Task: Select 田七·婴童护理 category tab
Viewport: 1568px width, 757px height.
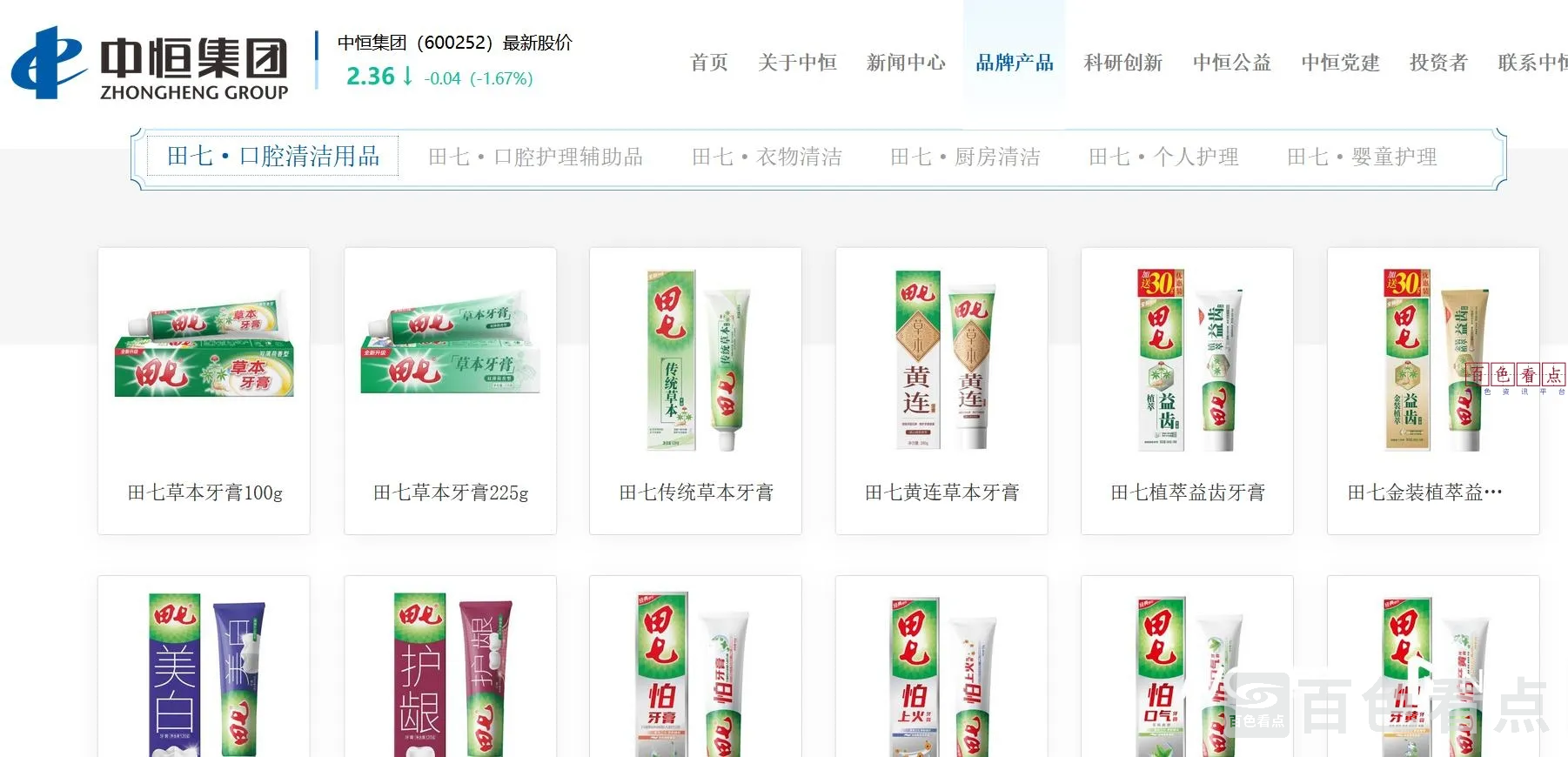Action: [1362, 157]
